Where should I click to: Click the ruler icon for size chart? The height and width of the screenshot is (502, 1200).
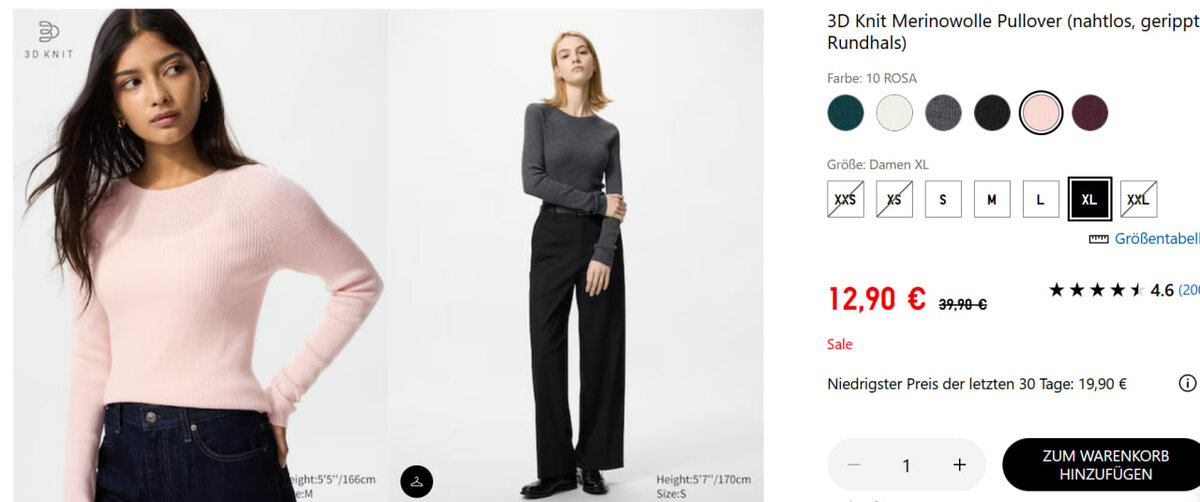pos(1098,239)
